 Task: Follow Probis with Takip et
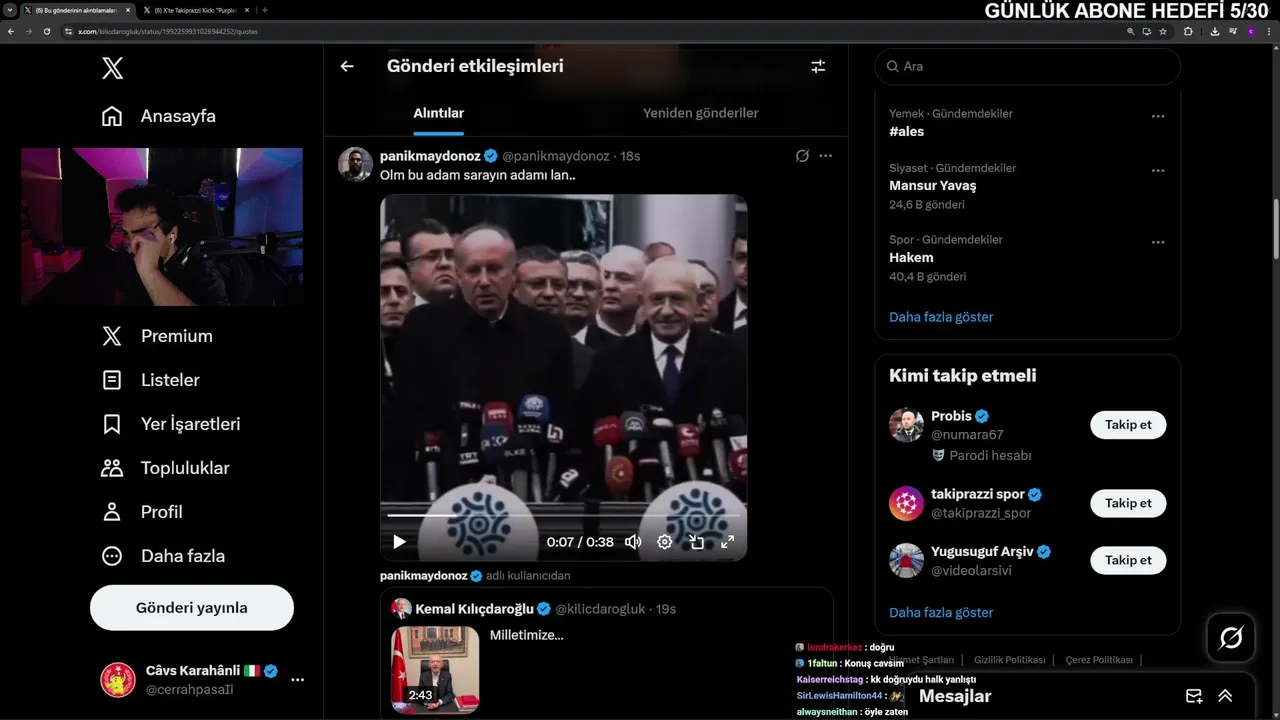(x=1128, y=425)
